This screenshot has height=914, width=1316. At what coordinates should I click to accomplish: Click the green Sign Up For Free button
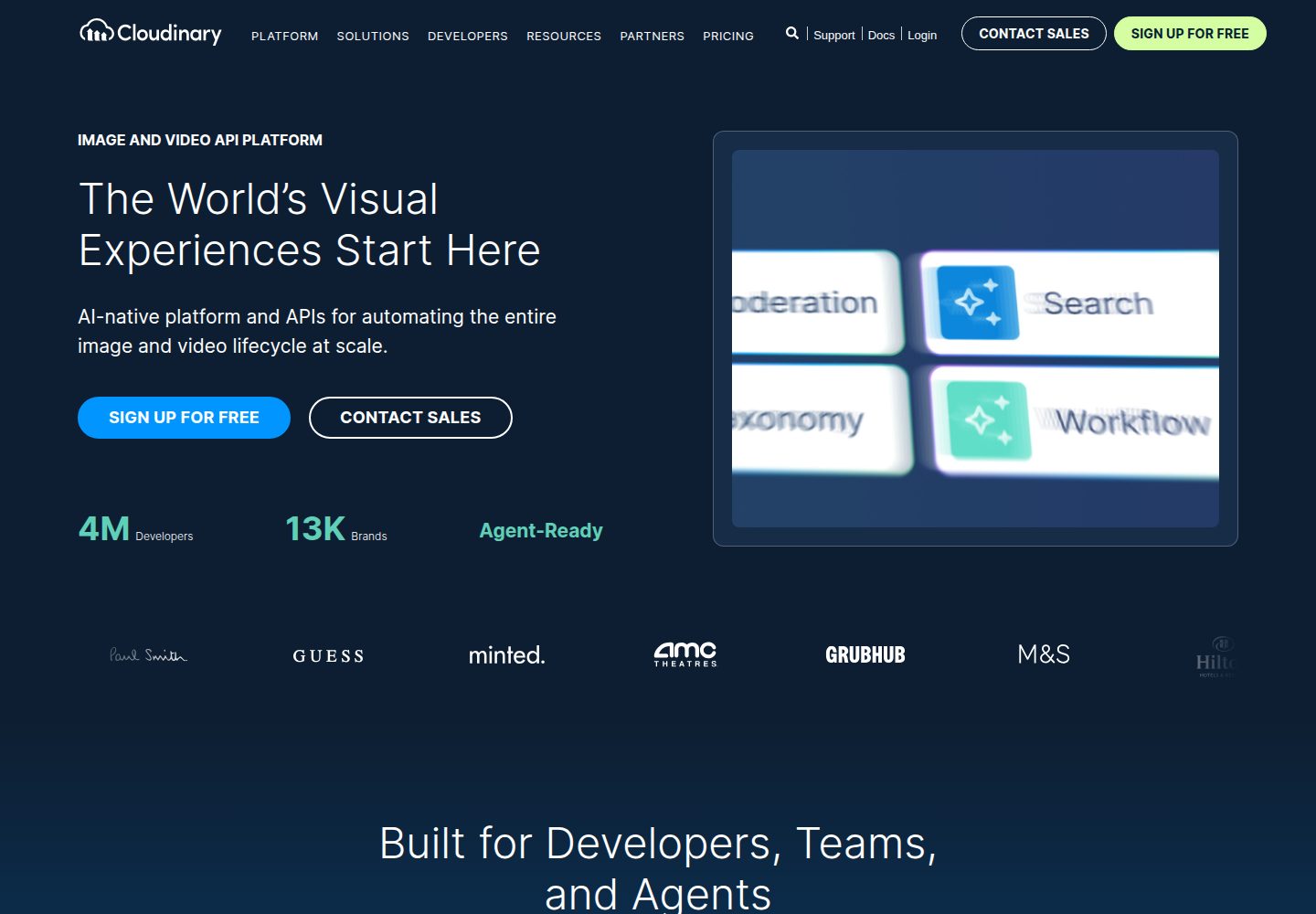[1190, 34]
